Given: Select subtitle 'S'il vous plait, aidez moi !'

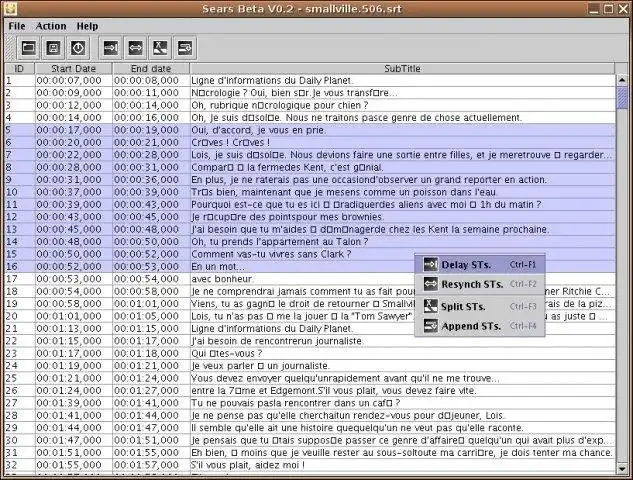Looking at the screenshot, I should (x=402, y=465).
